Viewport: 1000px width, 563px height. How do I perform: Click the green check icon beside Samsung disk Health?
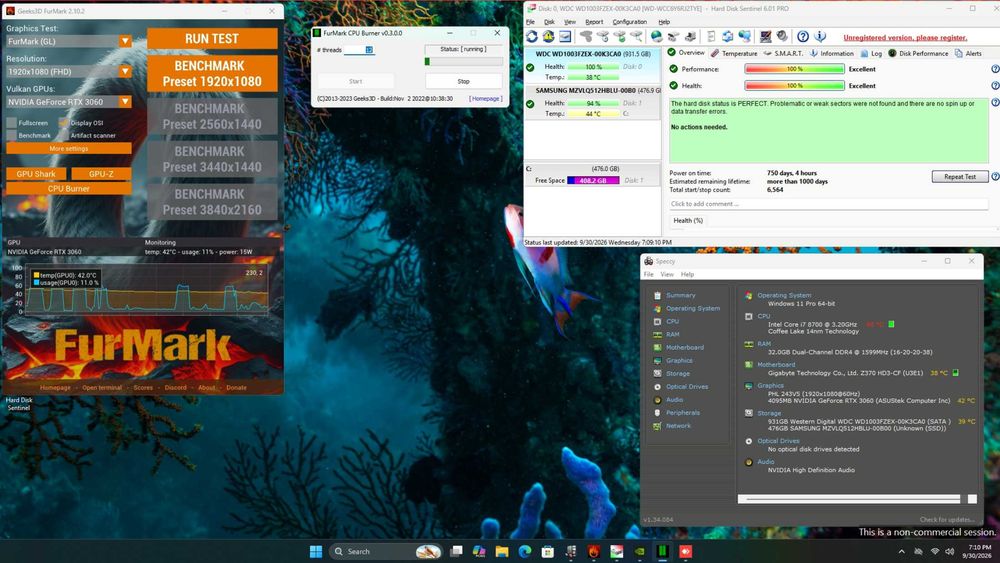click(x=530, y=103)
